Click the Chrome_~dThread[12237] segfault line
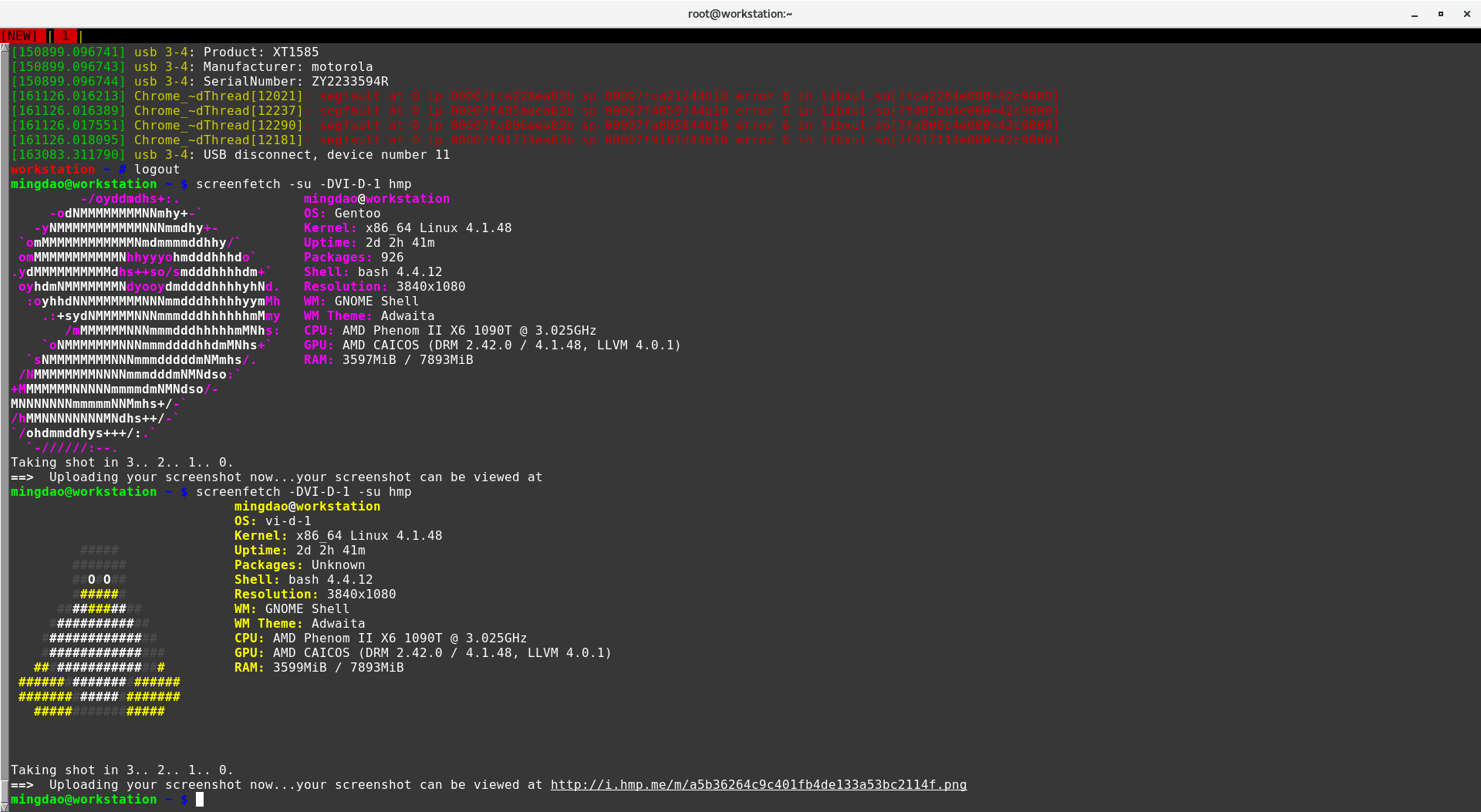 click(535, 110)
